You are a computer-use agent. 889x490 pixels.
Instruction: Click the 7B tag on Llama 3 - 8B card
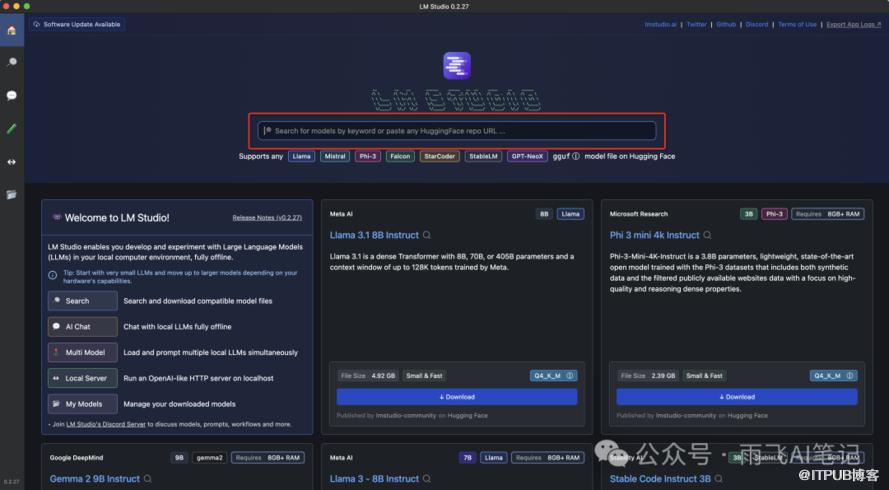(467, 458)
